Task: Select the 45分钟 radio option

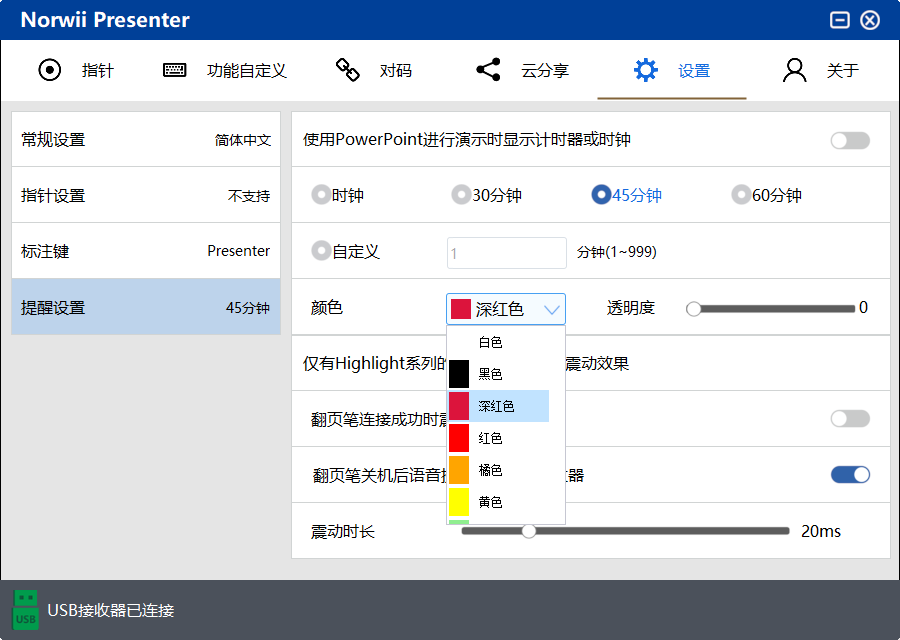Action: click(627, 195)
